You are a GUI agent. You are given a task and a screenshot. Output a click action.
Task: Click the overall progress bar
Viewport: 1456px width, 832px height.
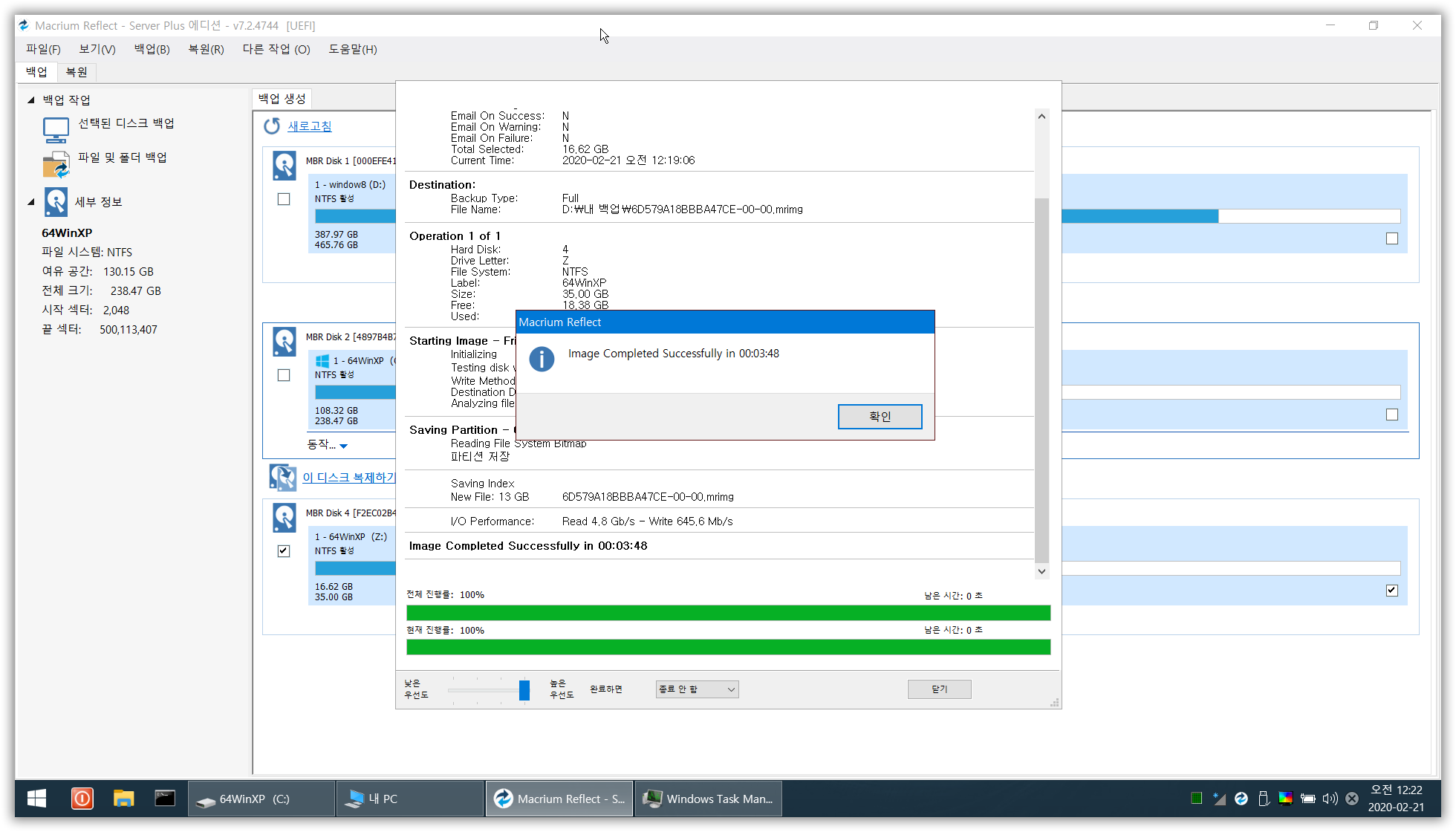point(728,613)
